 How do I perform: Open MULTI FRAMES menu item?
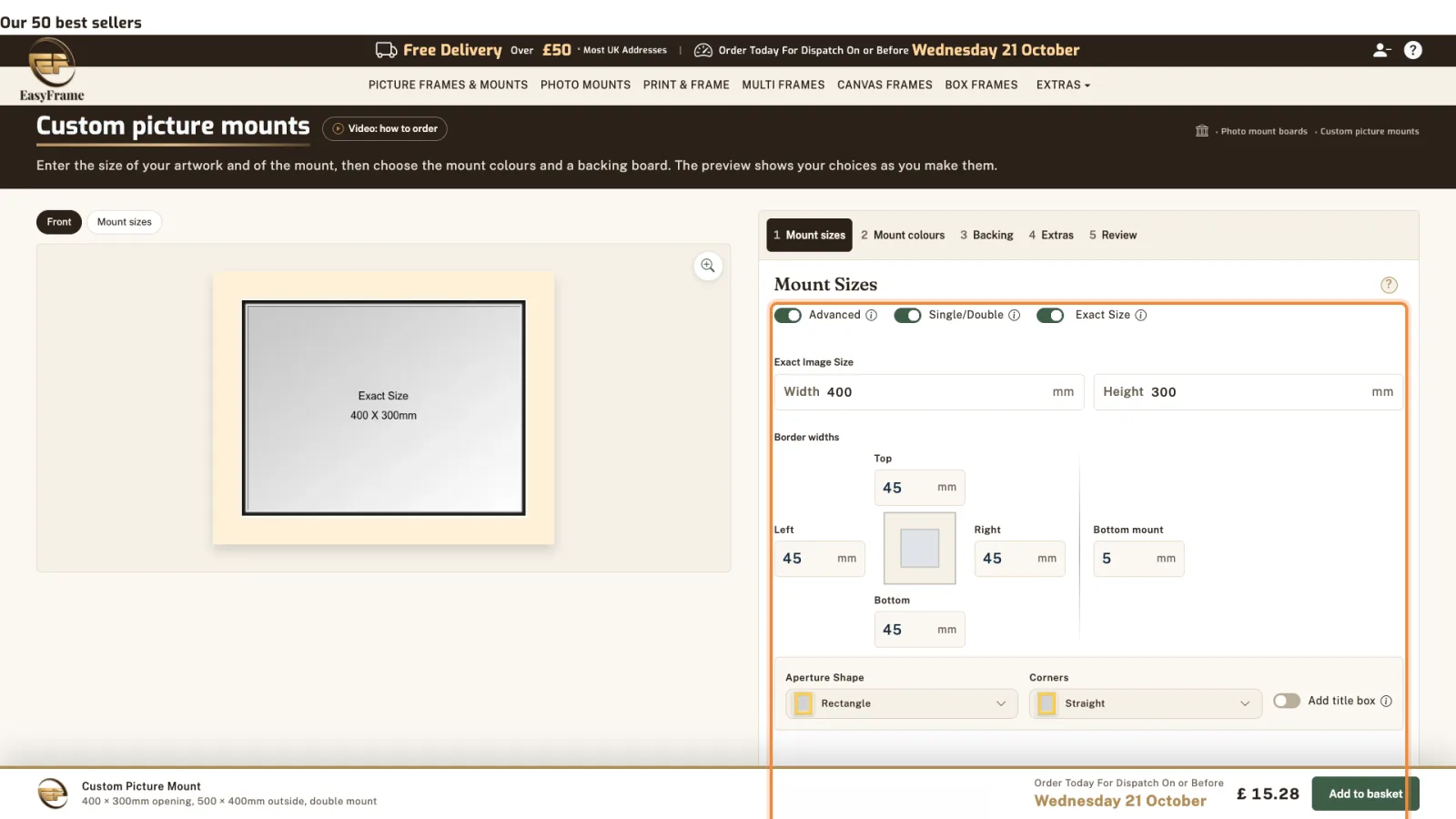point(784,85)
